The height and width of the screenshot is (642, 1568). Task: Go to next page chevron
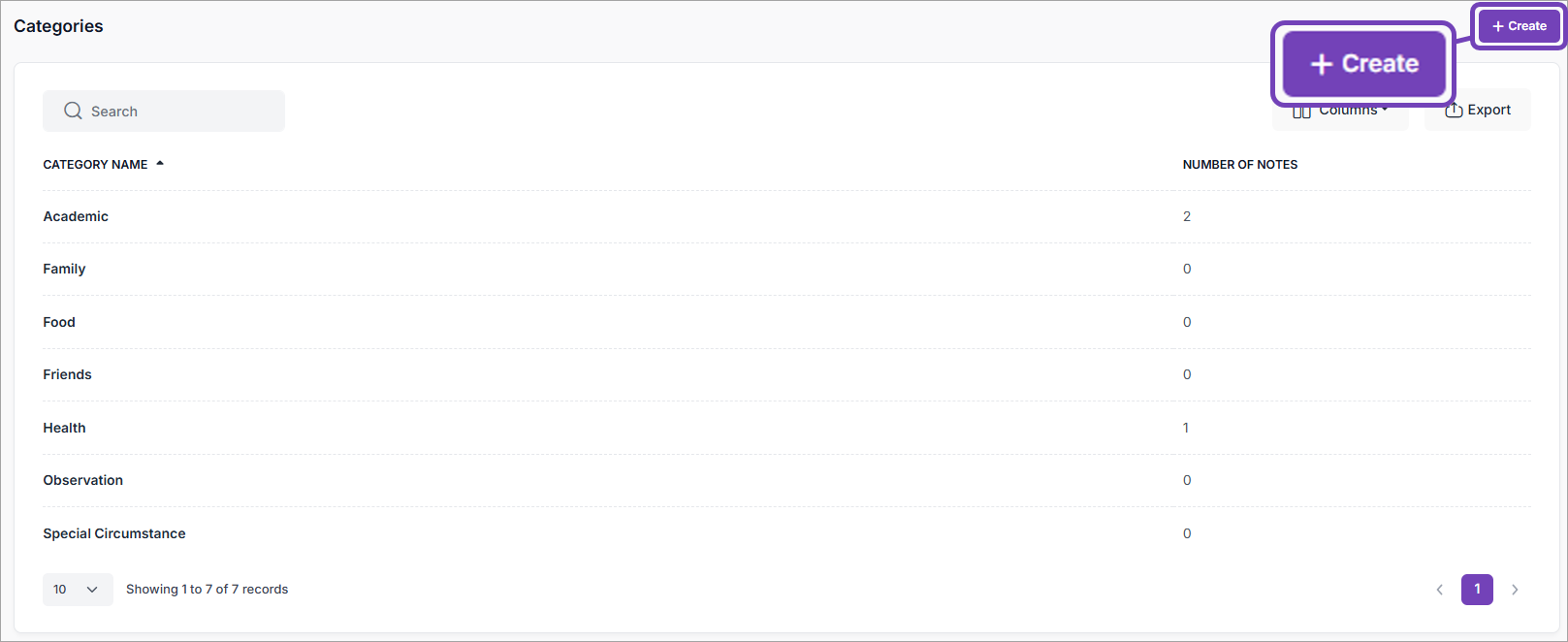1515,590
